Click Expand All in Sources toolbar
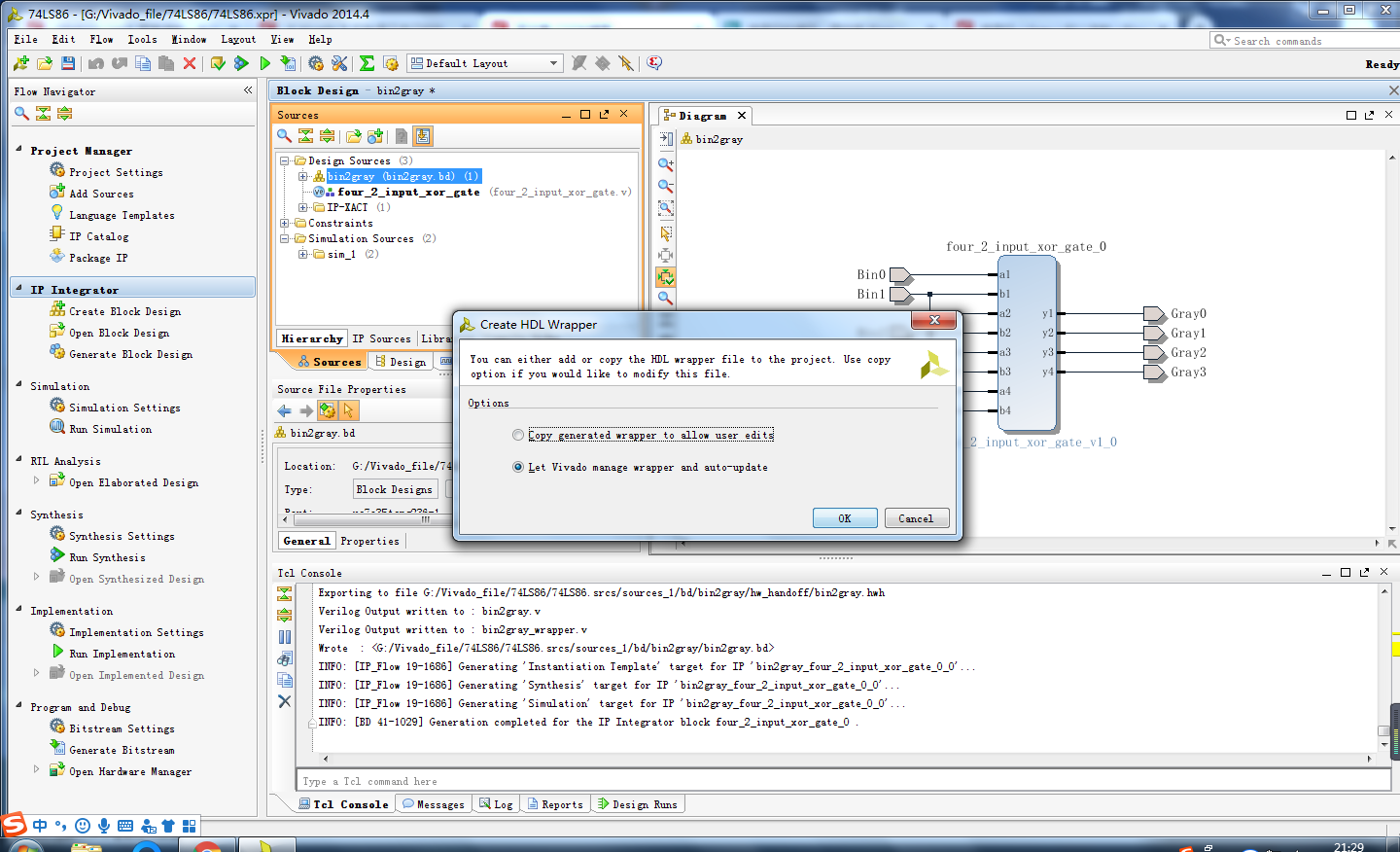Screen dimensions: 1400x852 pyautogui.click(x=327, y=136)
